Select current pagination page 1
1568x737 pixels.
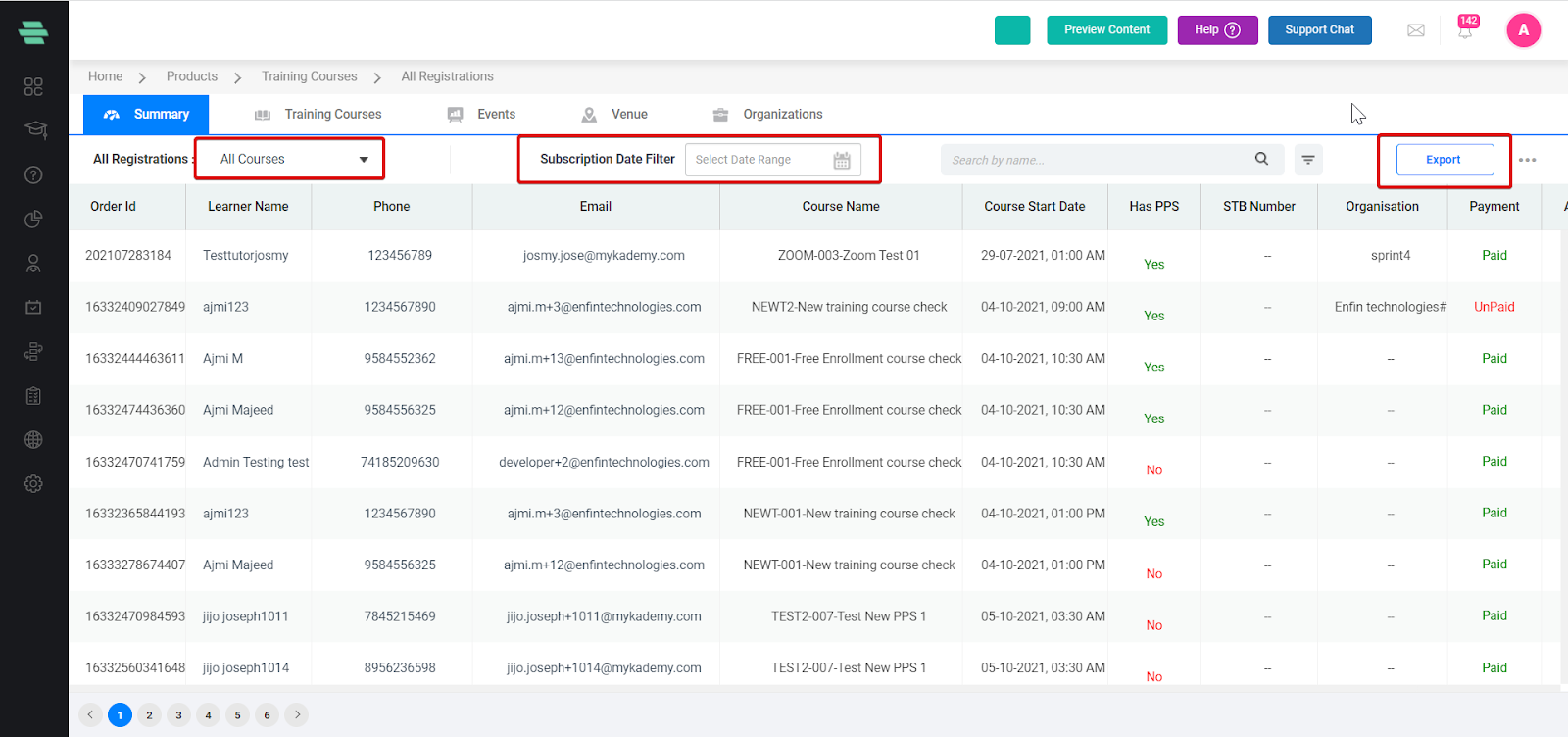120,715
